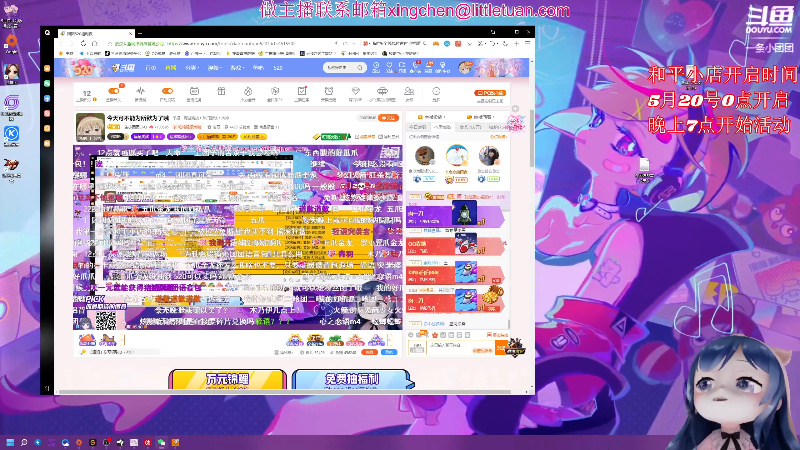Click the orange PC button in the toolbar's right end
The height and width of the screenshot is (450, 800).
(490, 93)
